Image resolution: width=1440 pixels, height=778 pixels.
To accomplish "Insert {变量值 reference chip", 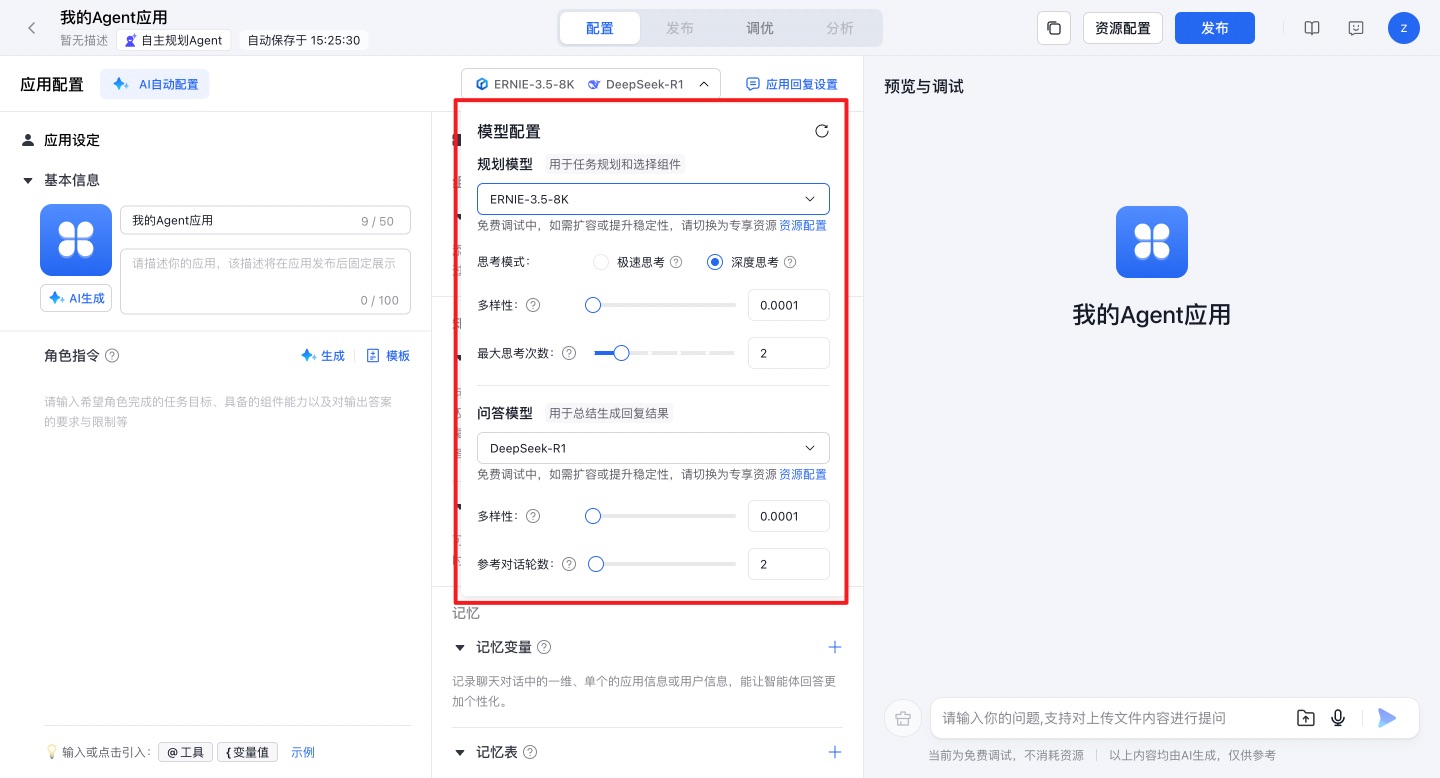I will (247, 752).
